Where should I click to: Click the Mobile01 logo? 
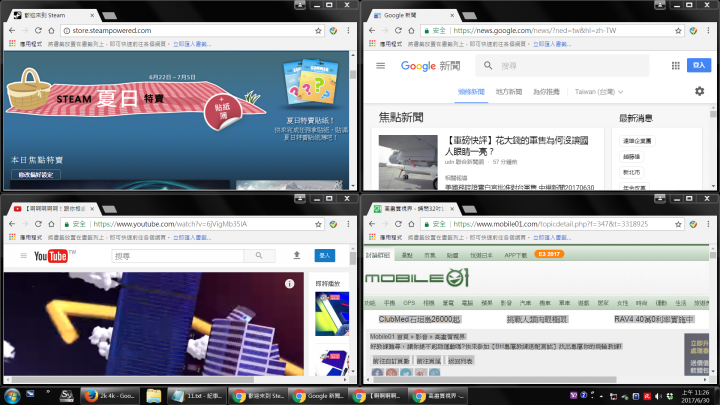417,277
